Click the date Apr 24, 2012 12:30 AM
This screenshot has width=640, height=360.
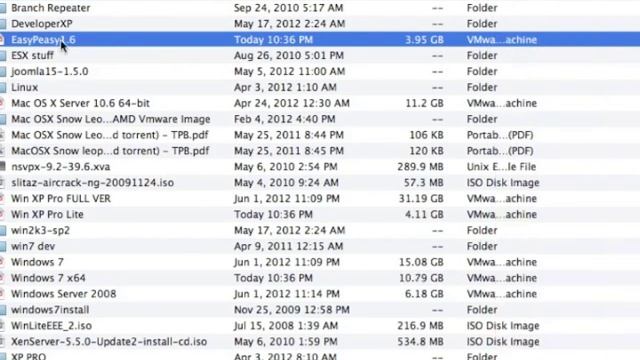pyautogui.click(x=291, y=103)
